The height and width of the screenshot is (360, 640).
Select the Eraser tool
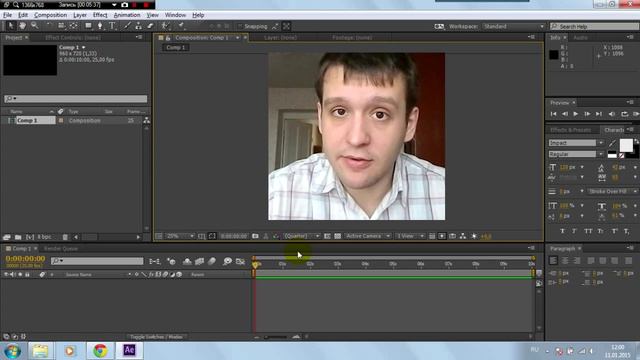click(x=150, y=26)
